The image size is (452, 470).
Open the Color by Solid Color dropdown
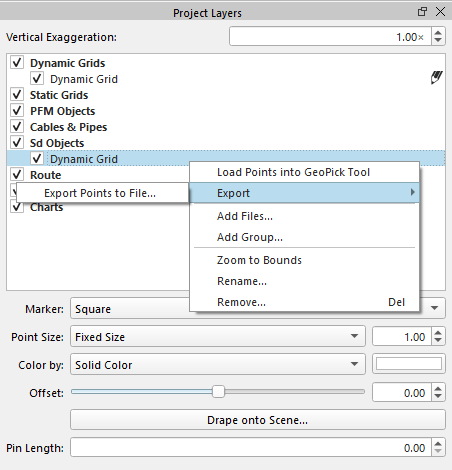click(x=218, y=364)
